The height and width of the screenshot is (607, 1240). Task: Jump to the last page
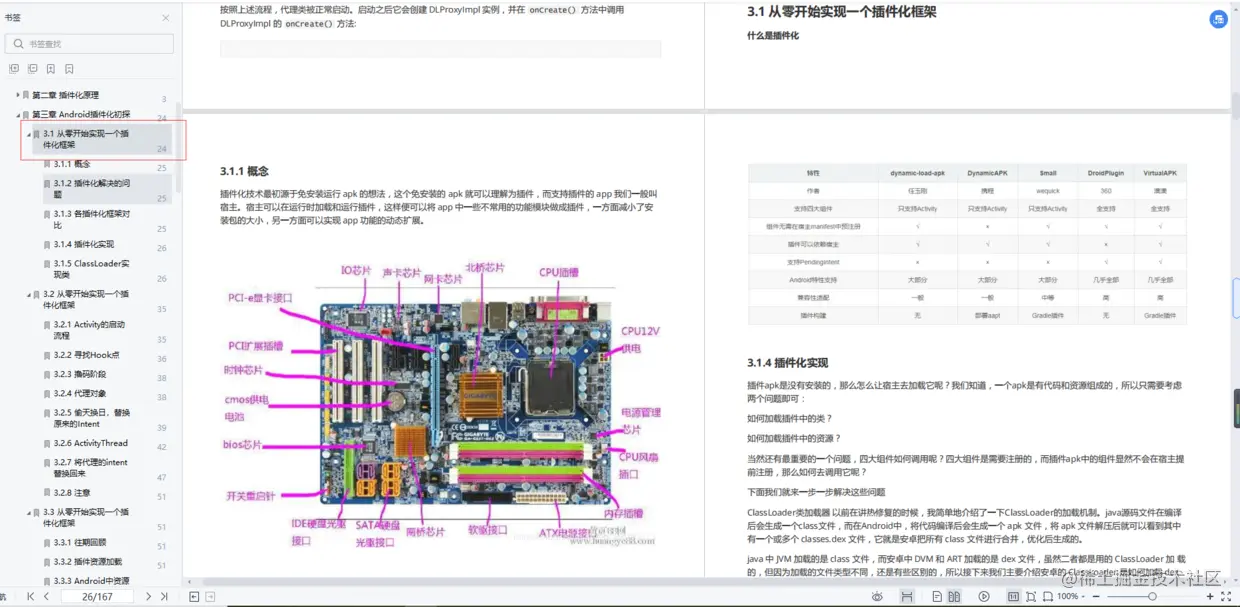pos(164,597)
